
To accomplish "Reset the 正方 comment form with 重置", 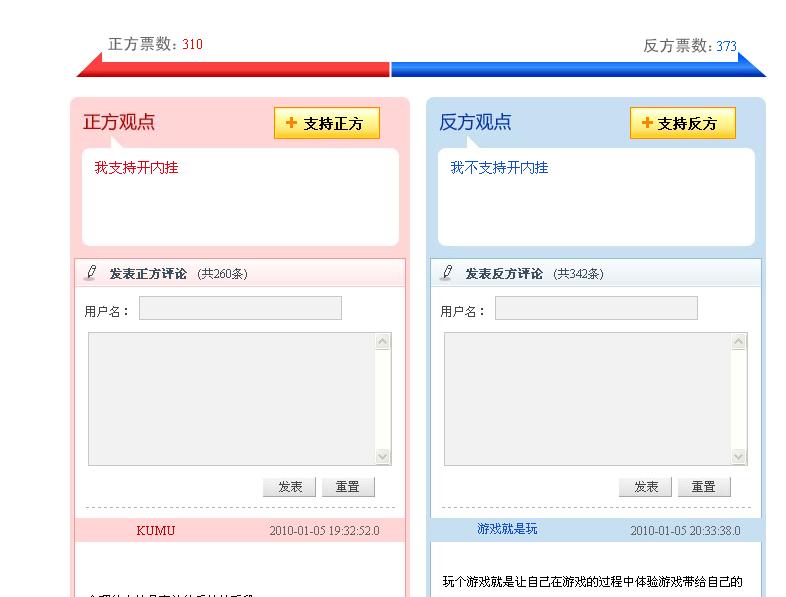I will click(x=348, y=487).
